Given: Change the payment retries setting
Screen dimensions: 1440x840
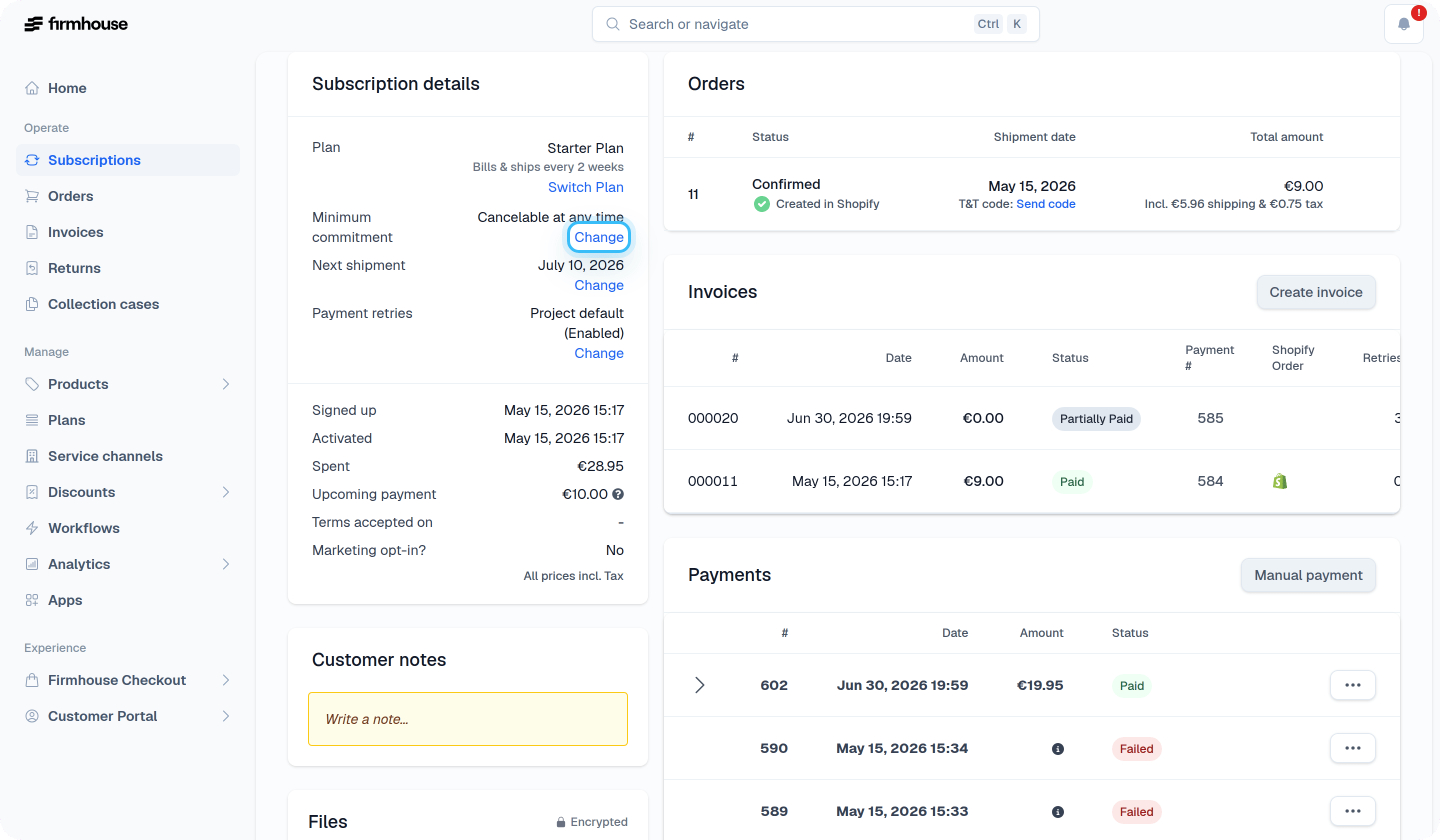Looking at the screenshot, I should 599,353.
